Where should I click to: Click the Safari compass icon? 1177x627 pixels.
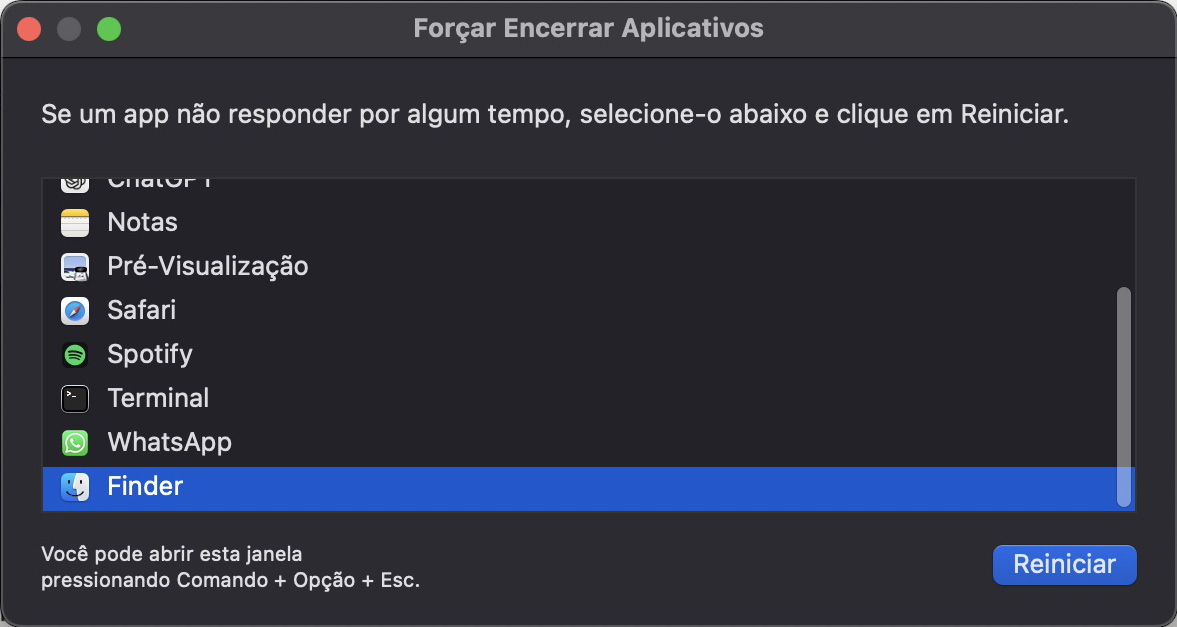[75, 310]
